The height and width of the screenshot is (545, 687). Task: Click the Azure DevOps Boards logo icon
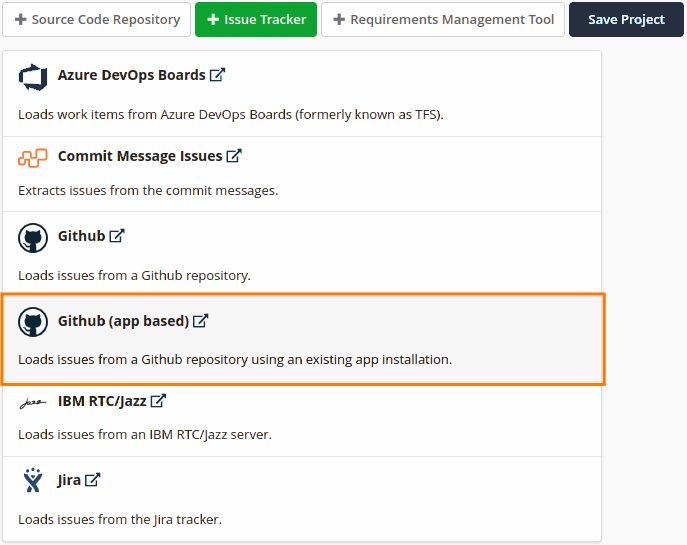click(x=33, y=77)
